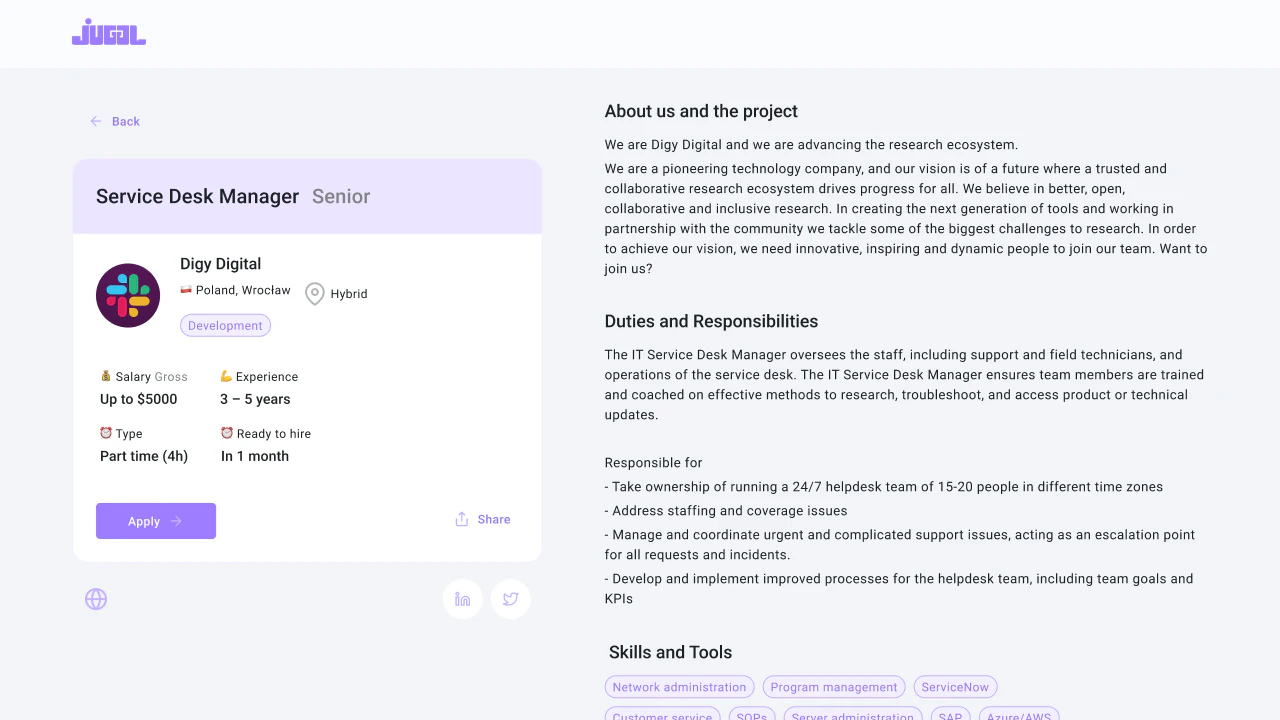Screen dimensions: 1280x720
Task: Click the Jugal logo in the header
Action: click(108, 33)
